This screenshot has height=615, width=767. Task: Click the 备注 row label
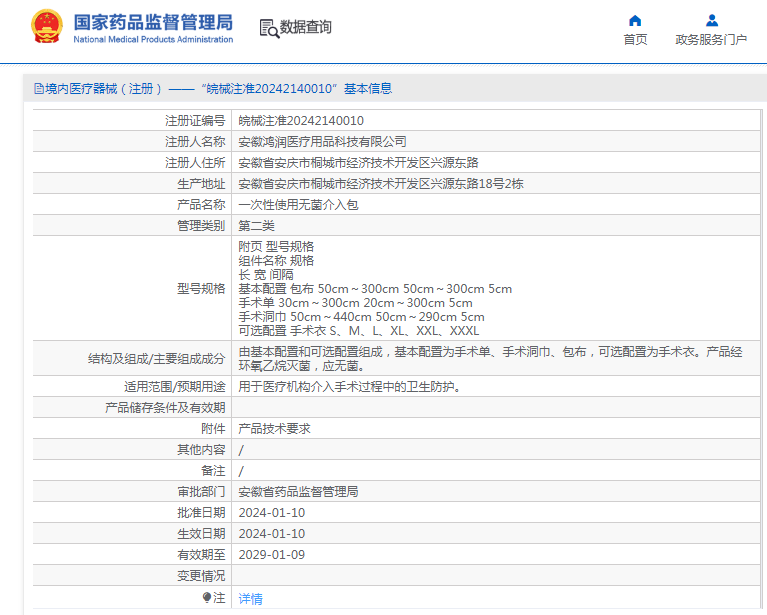point(213,471)
